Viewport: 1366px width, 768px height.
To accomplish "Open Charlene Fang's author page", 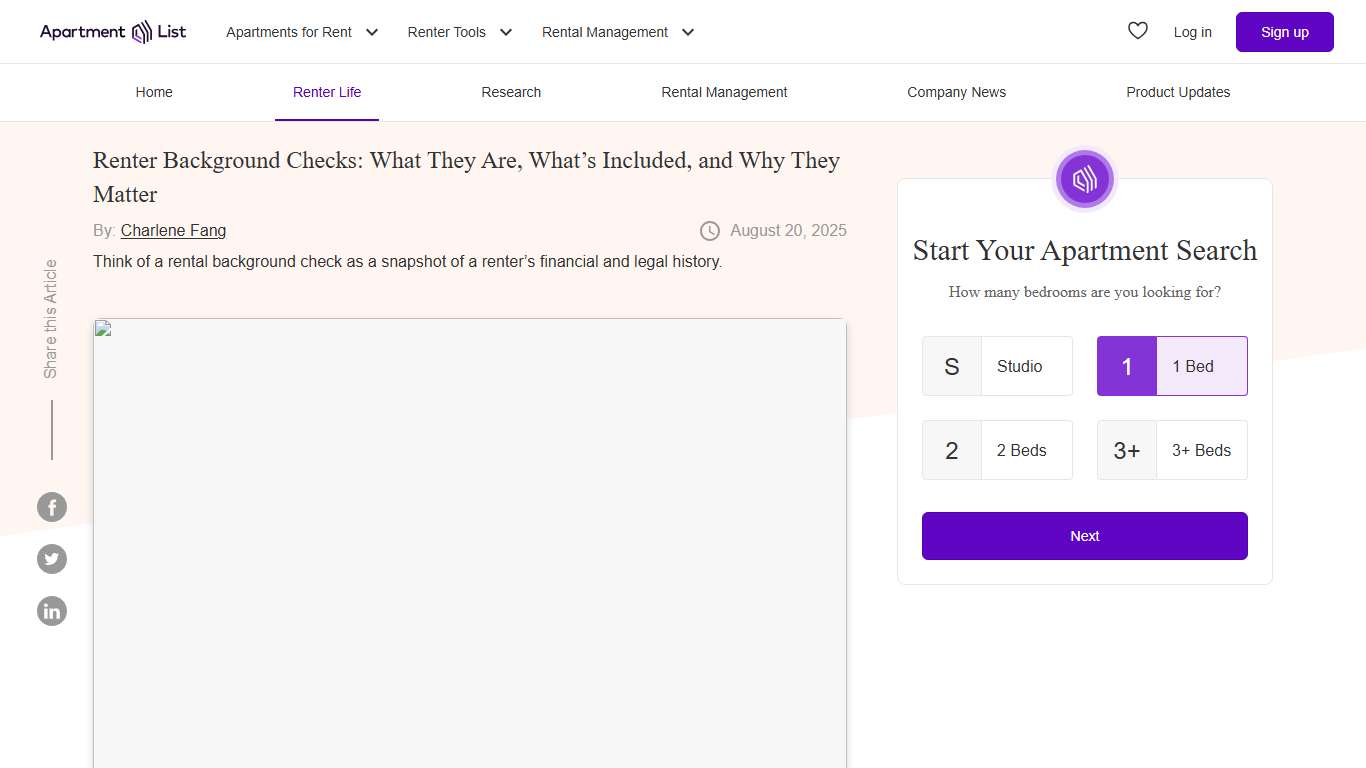I will pos(173,230).
